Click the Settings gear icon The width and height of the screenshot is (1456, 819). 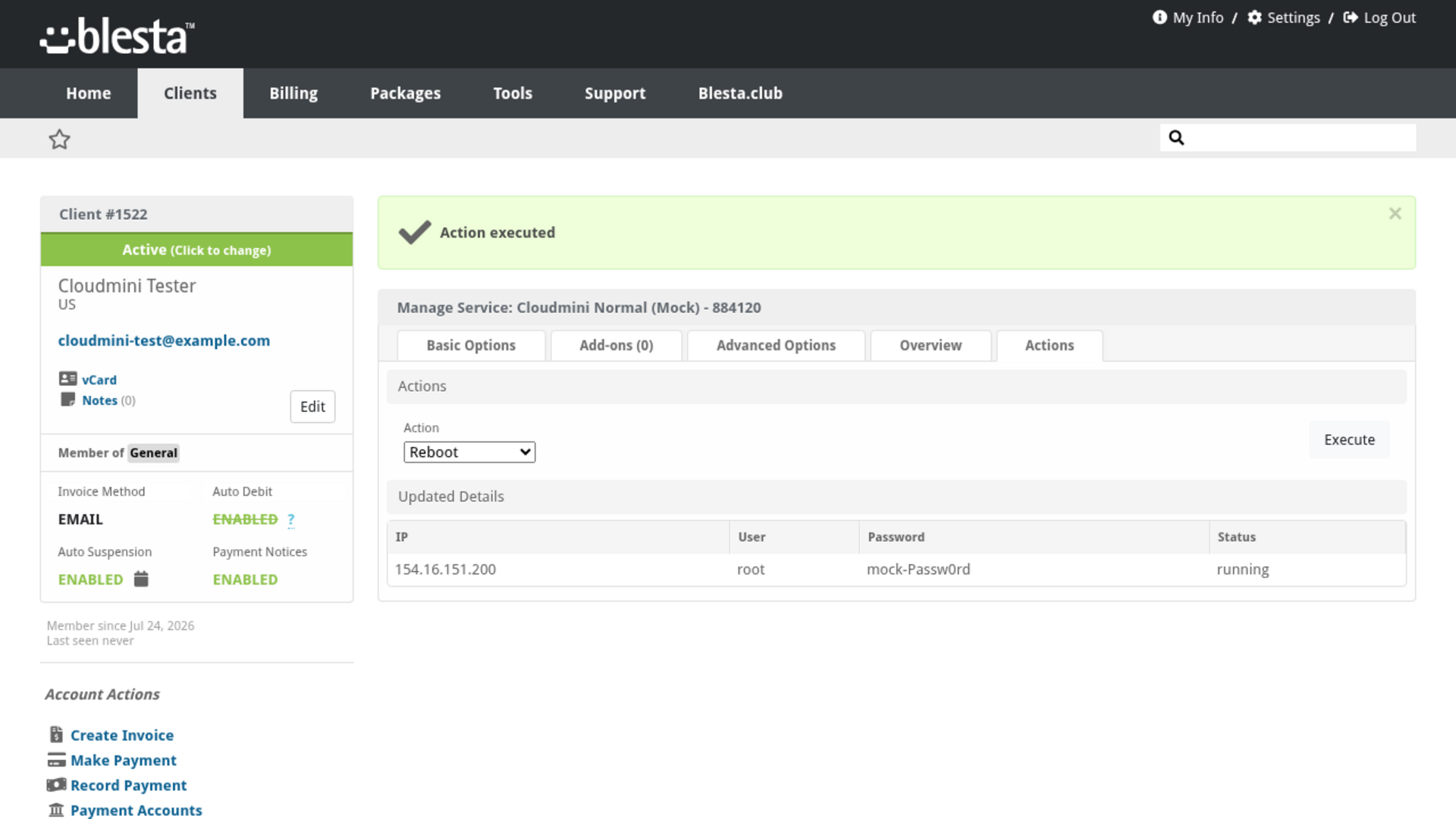click(1255, 17)
